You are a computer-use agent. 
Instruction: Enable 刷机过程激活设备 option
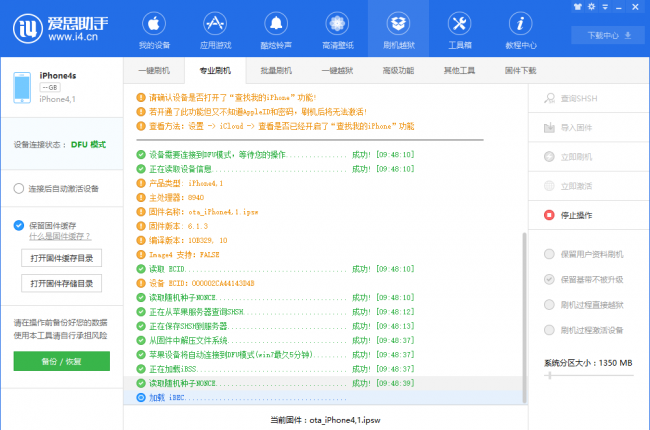[x=549, y=330]
